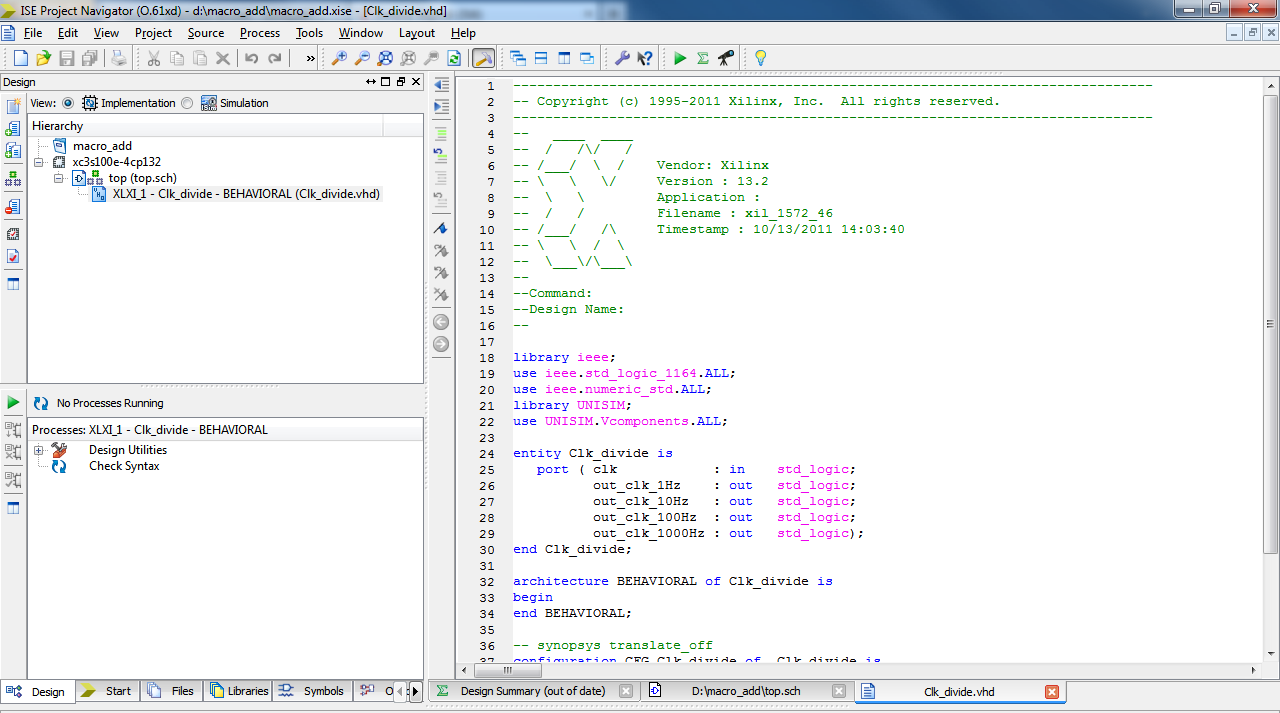Open the Design Summary editor tab
This screenshot has width=1280, height=713.
coord(532,691)
